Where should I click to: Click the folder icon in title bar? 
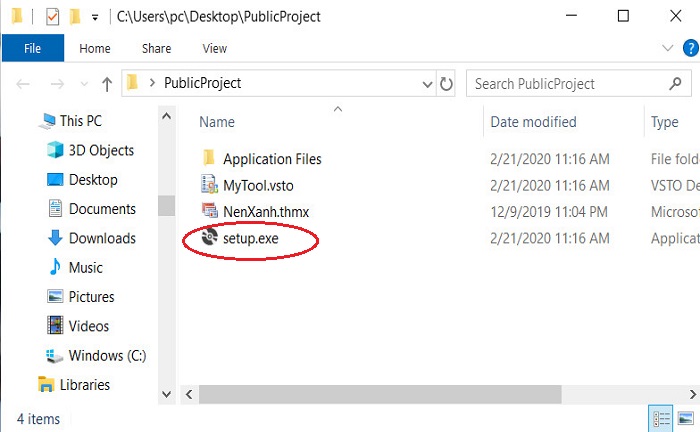tap(17, 17)
